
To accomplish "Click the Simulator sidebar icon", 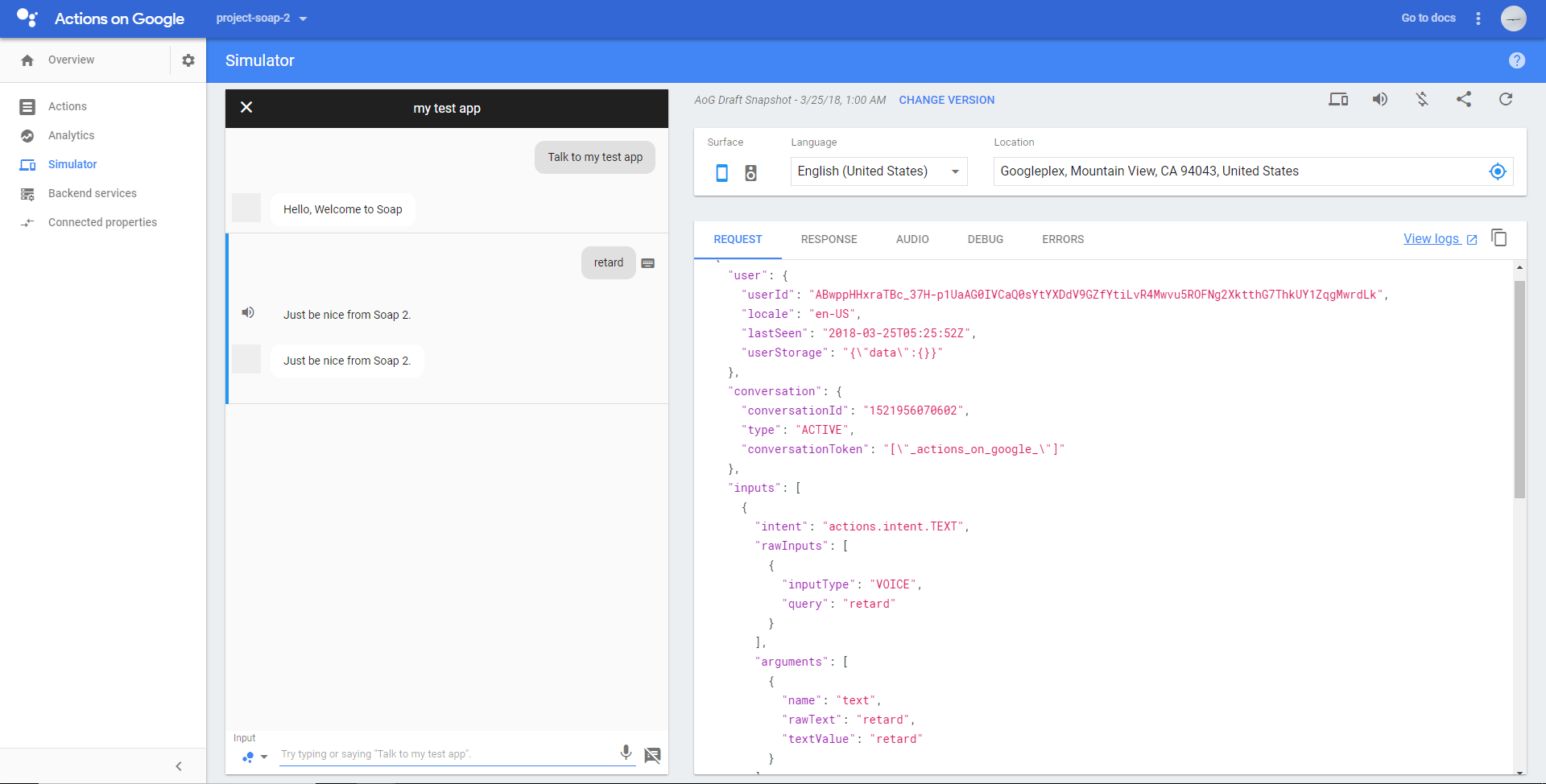I will [27, 165].
